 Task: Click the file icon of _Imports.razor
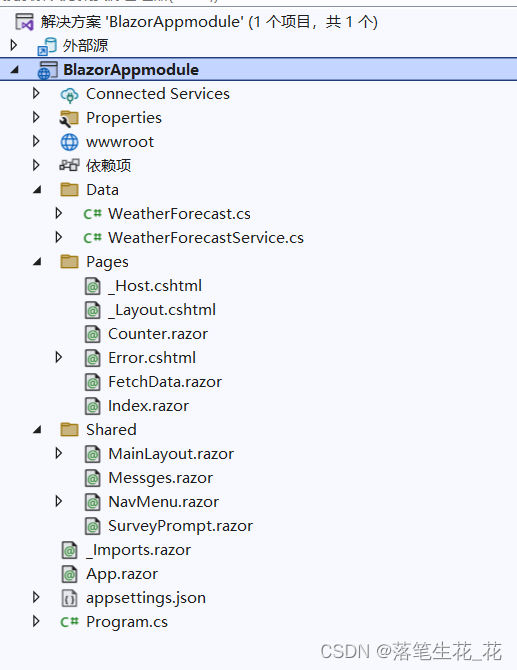pos(70,550)
